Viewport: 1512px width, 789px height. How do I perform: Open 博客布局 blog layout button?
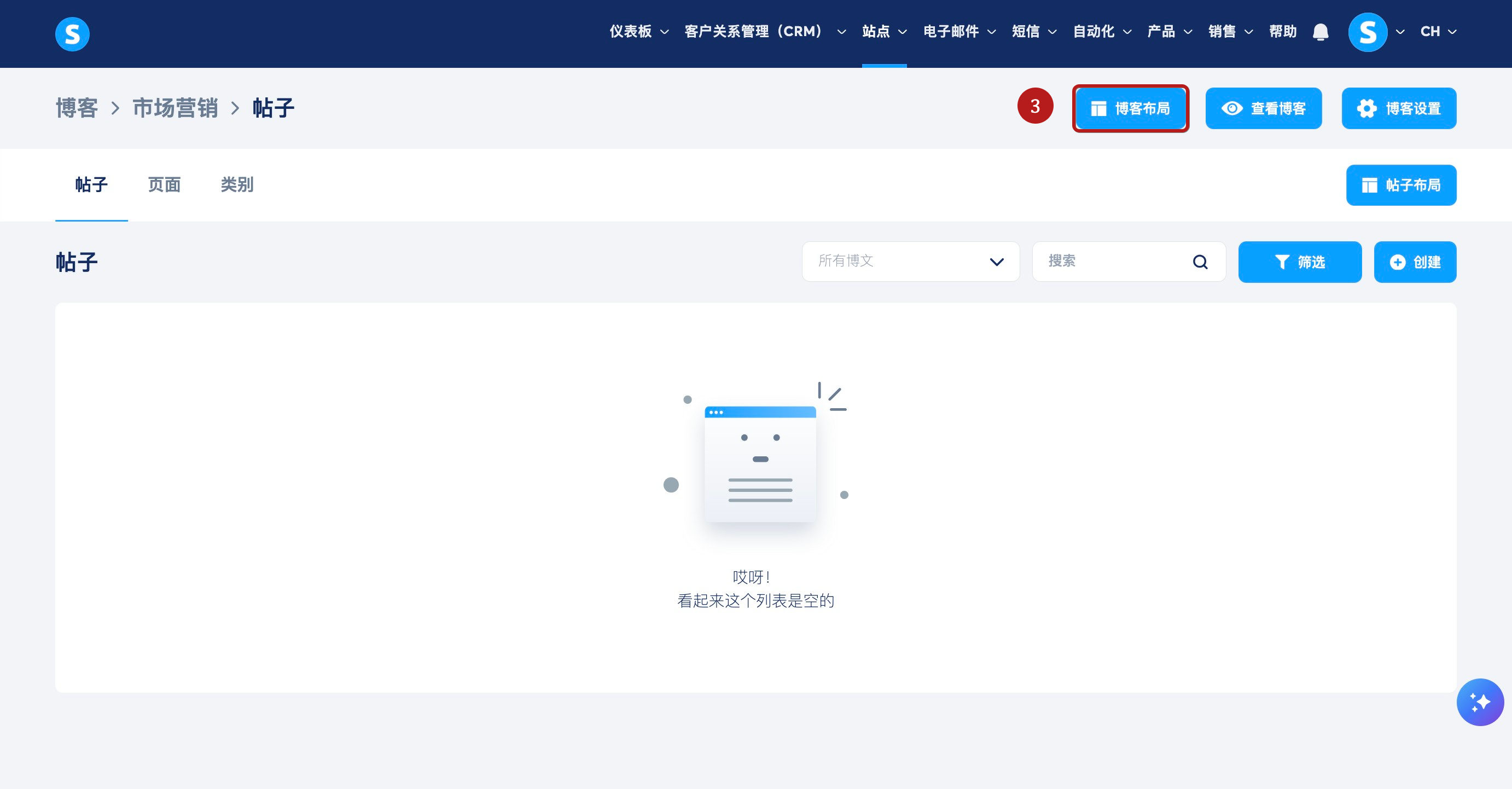pyautogui.click(x=1130, y=108)
